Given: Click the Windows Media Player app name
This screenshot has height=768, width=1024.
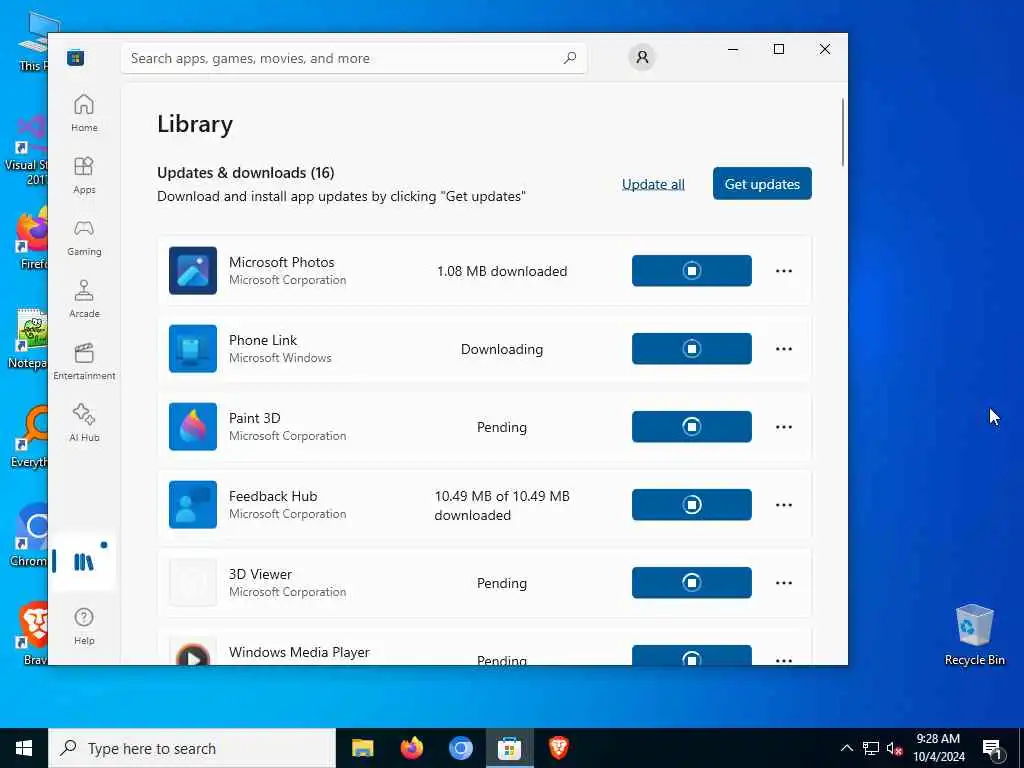Looking at the screenshot, I should coord(299,652).
